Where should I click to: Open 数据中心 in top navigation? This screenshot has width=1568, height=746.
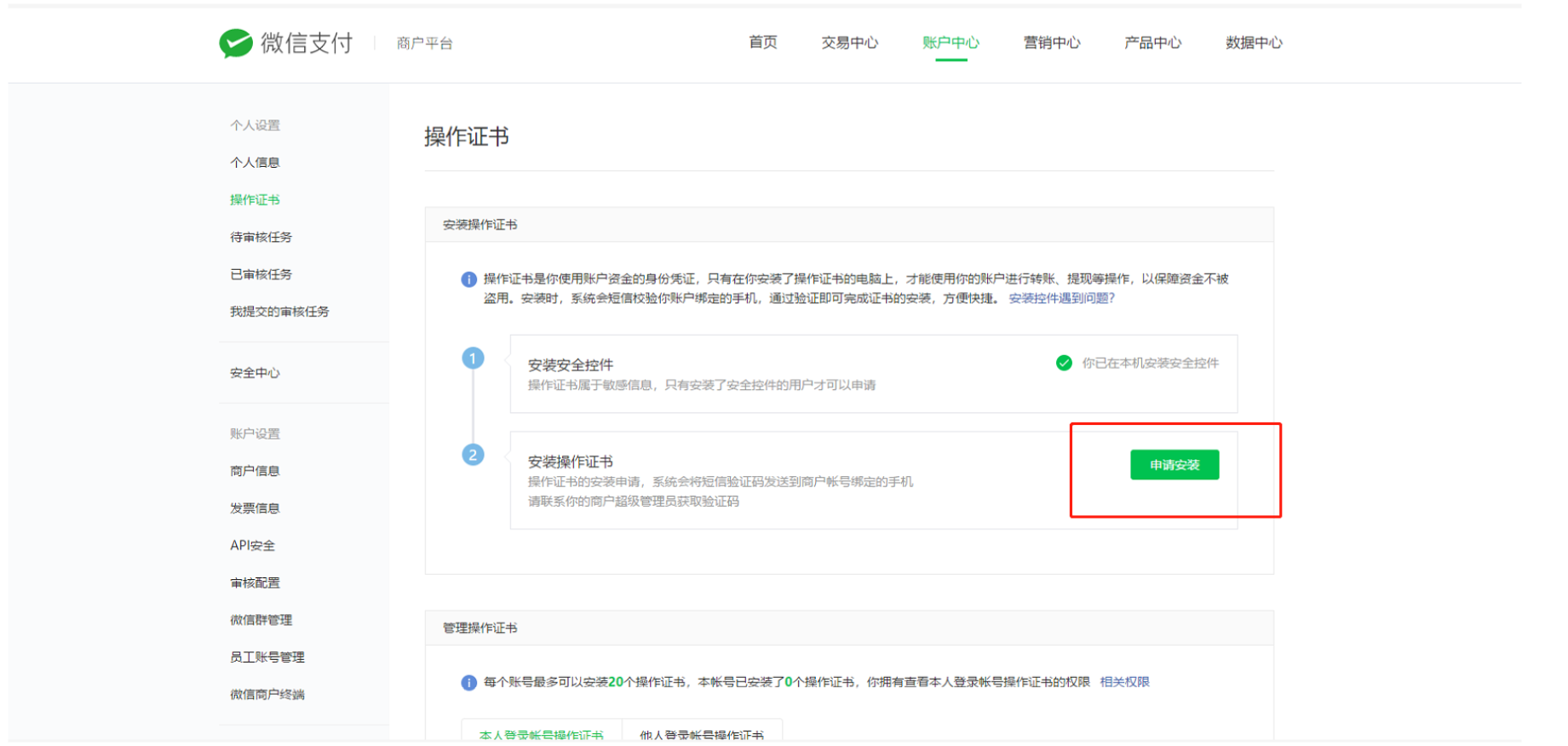1253,43
